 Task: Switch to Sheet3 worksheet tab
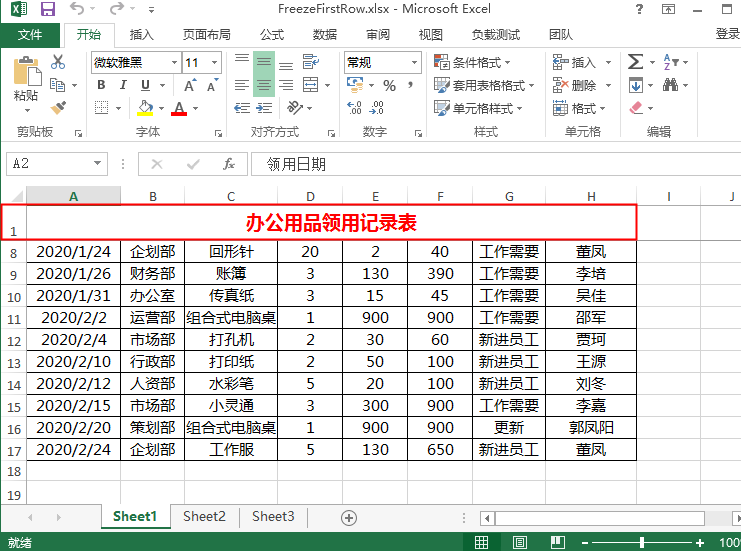point(273,516)
